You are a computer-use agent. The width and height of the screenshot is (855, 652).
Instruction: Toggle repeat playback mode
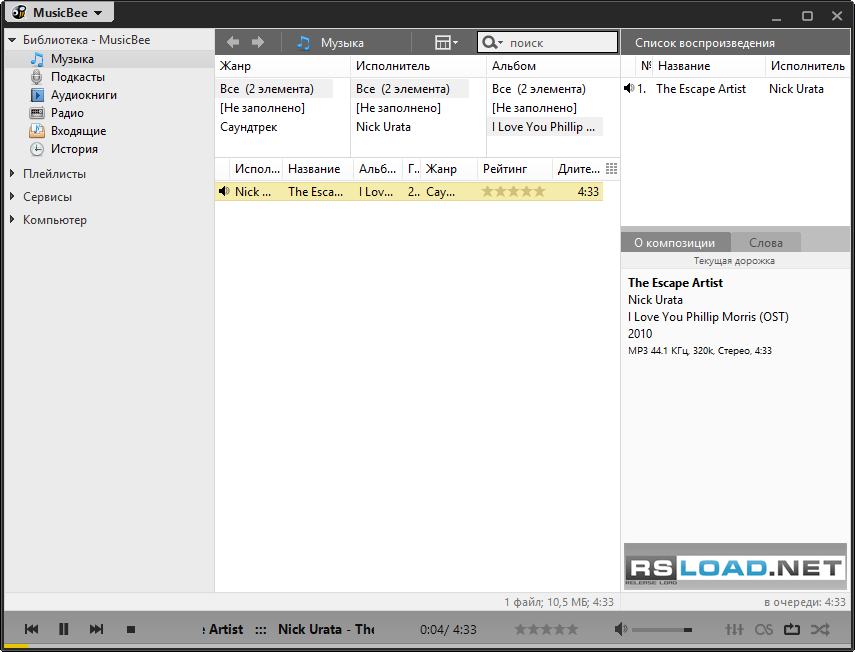(792, 629)
